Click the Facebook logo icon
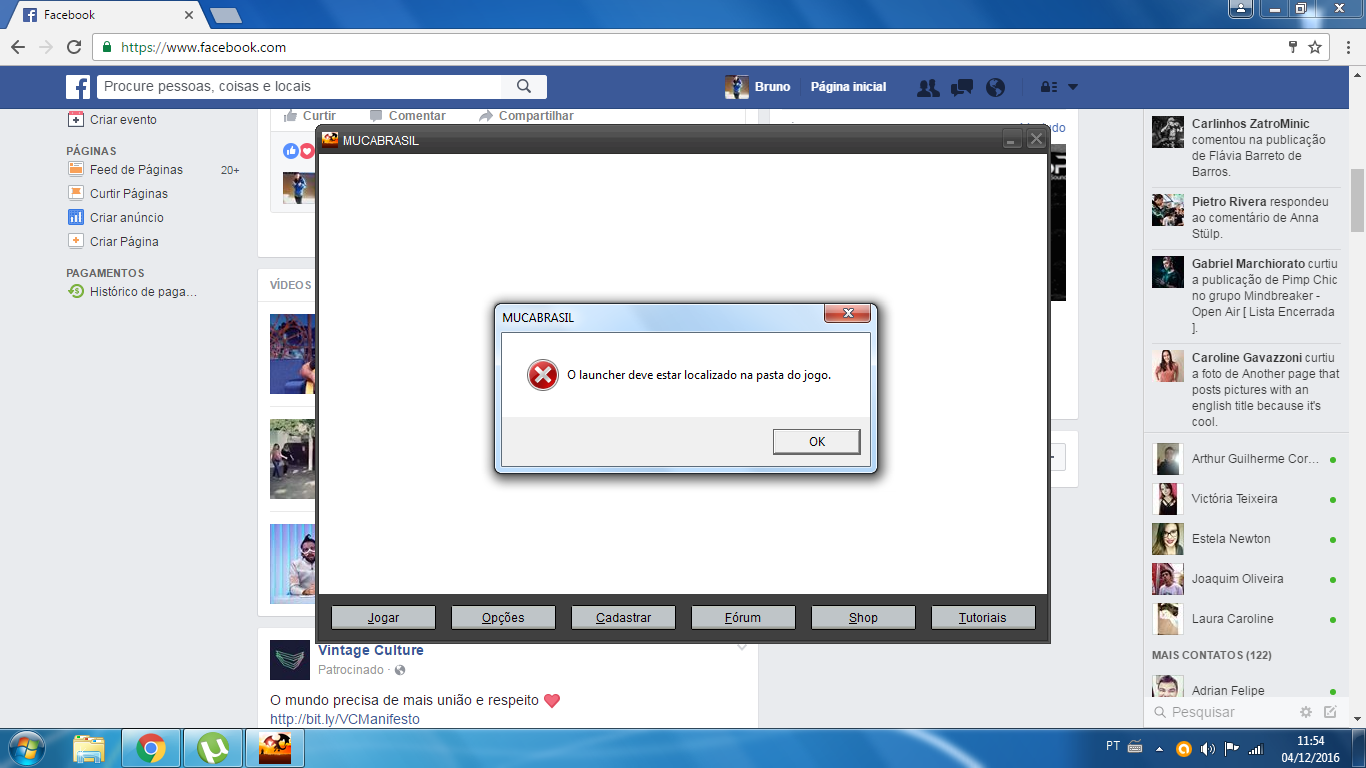 (x=78, y=87)
